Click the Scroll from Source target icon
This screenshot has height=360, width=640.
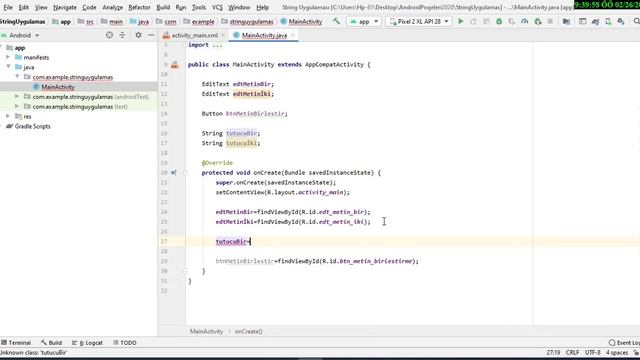109,35
